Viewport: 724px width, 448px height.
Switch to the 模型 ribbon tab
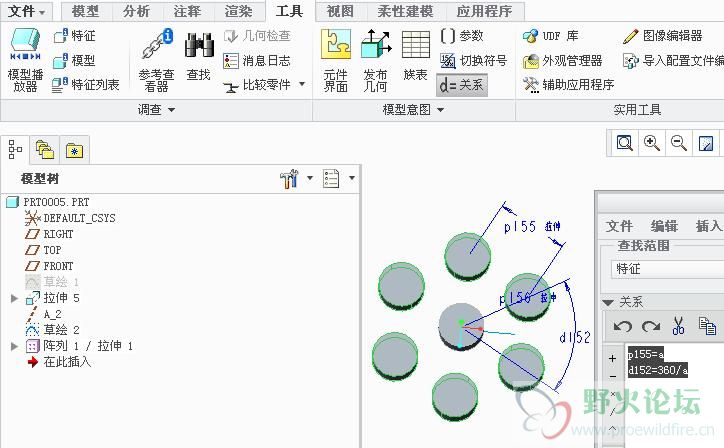(x=86, y=11)
